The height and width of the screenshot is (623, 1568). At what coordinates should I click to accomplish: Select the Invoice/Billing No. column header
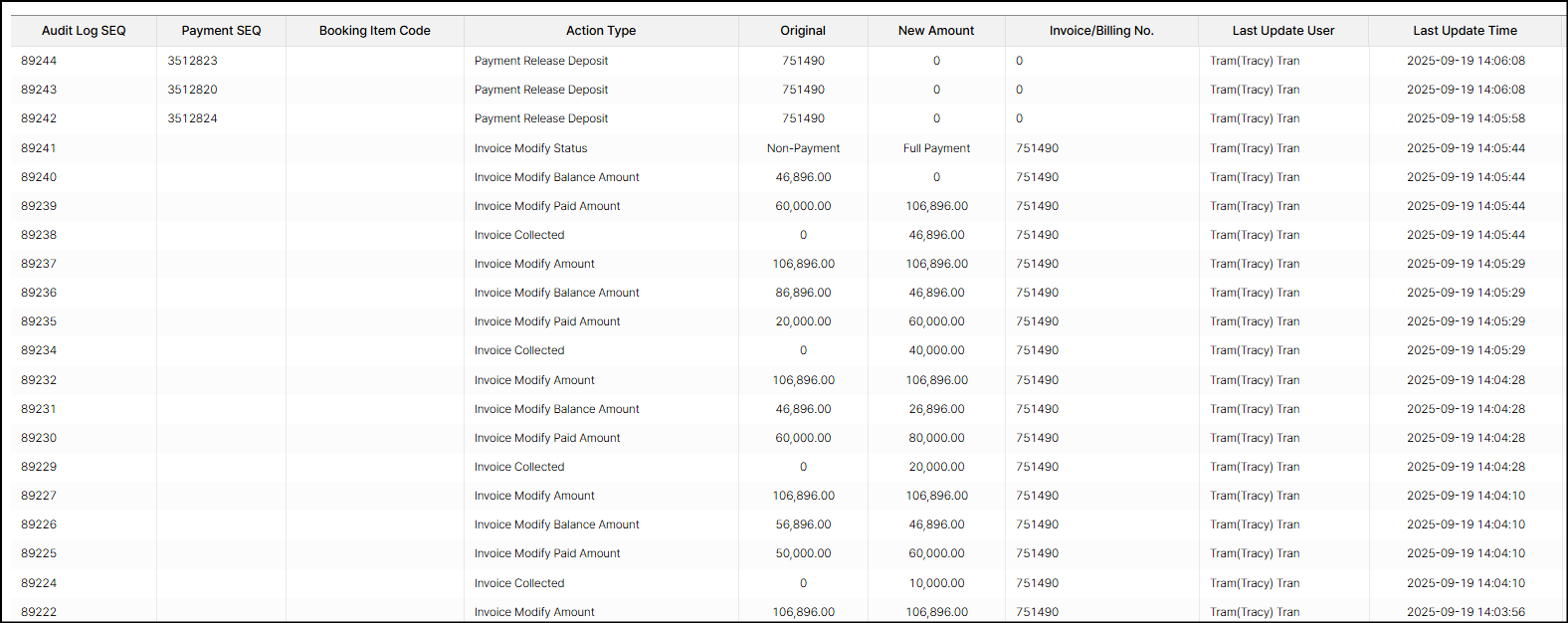tap(1101, 31)
